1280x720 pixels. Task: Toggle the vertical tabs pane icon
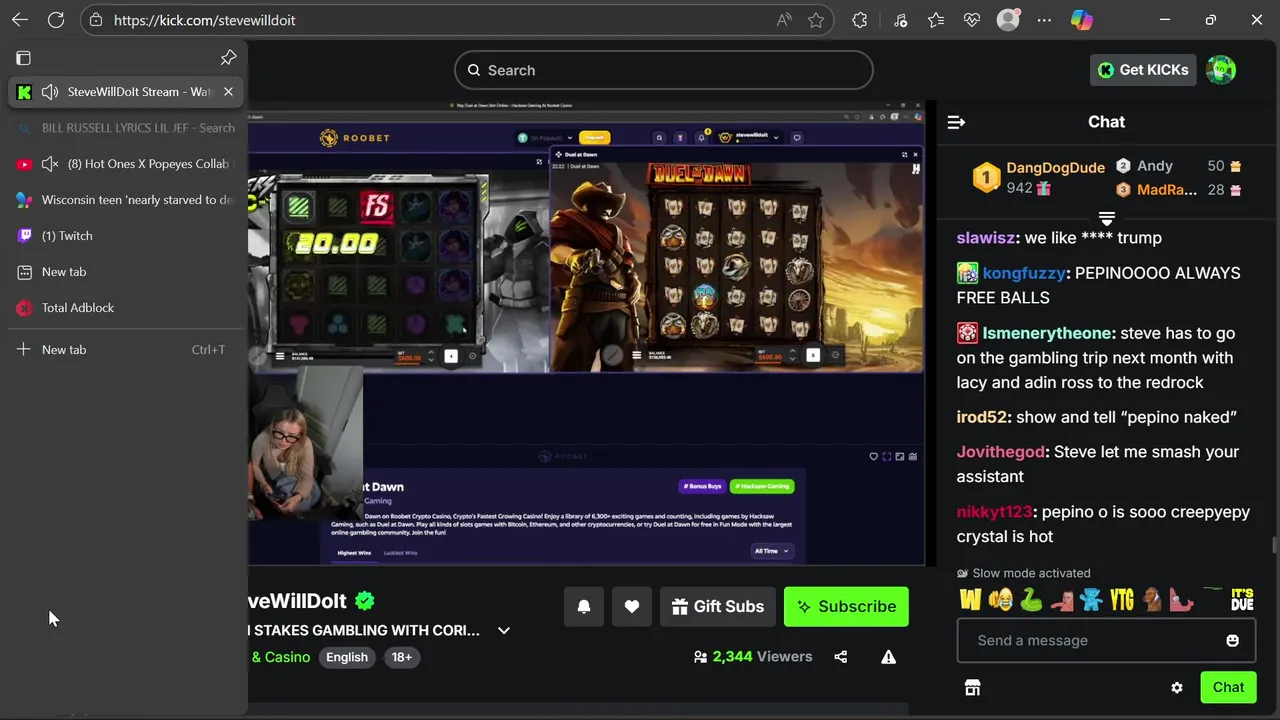[24, 58]
